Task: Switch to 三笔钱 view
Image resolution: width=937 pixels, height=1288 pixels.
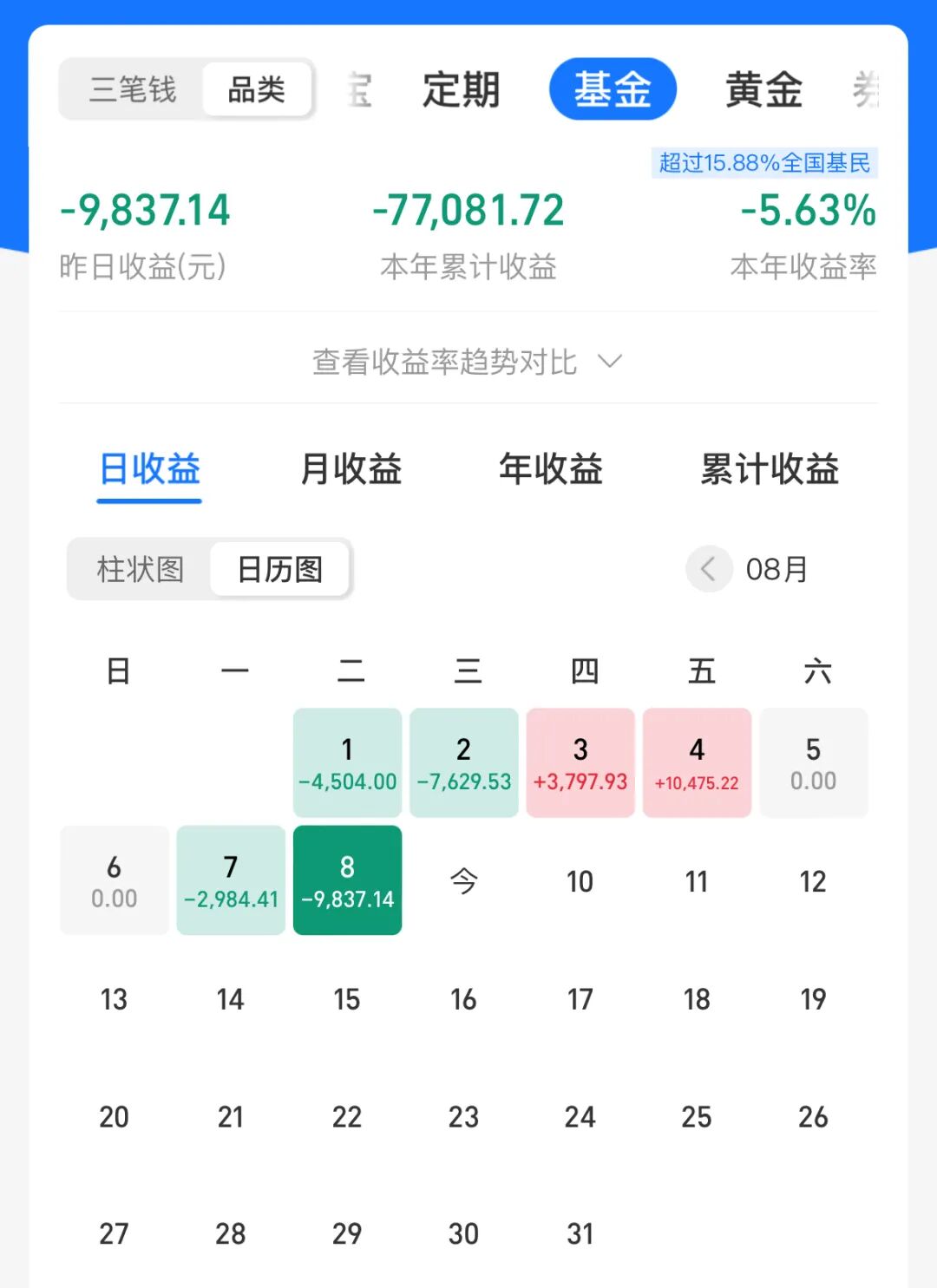Action: pyautogui.click(x=133, y=89)
